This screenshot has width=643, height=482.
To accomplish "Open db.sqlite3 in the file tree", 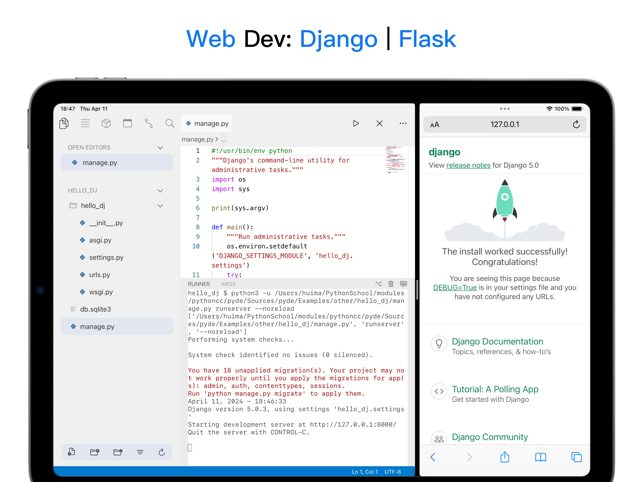I will point(117,309).
